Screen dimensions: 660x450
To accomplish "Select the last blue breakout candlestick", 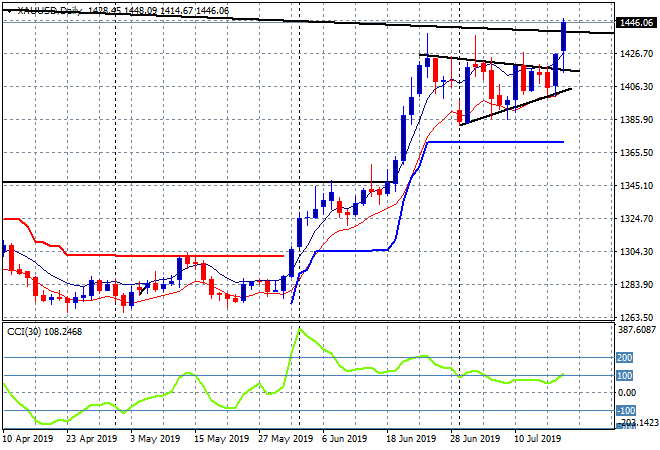I will click(x=564, y=37).
